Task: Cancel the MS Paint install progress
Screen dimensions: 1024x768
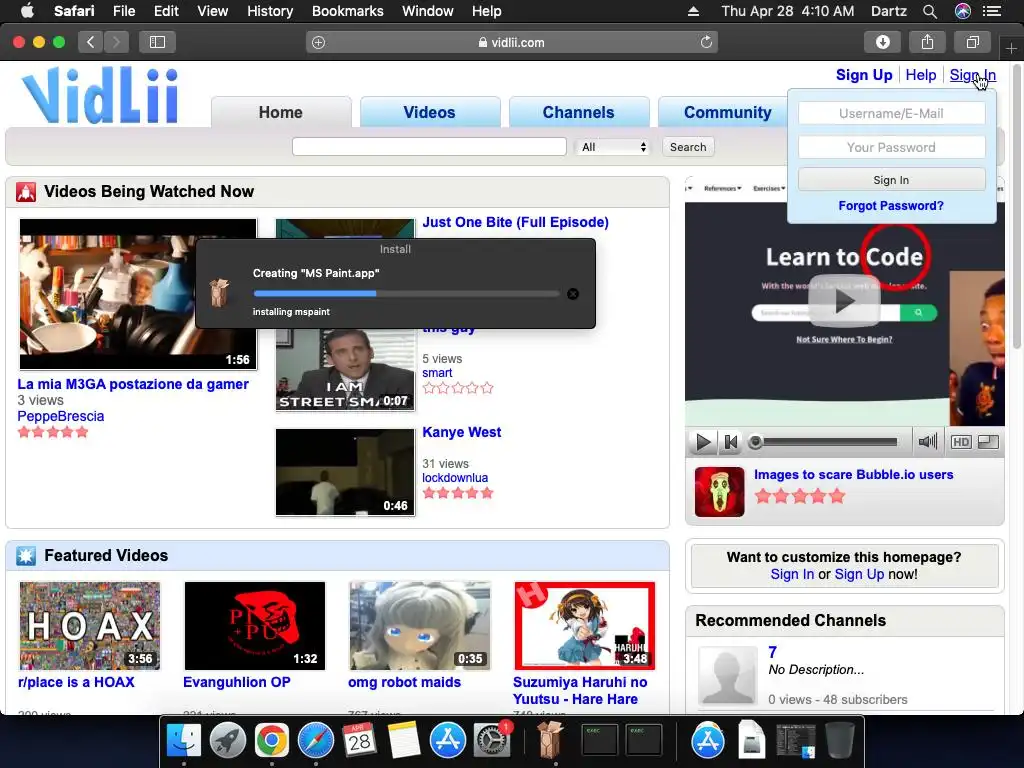Action: 573,294
